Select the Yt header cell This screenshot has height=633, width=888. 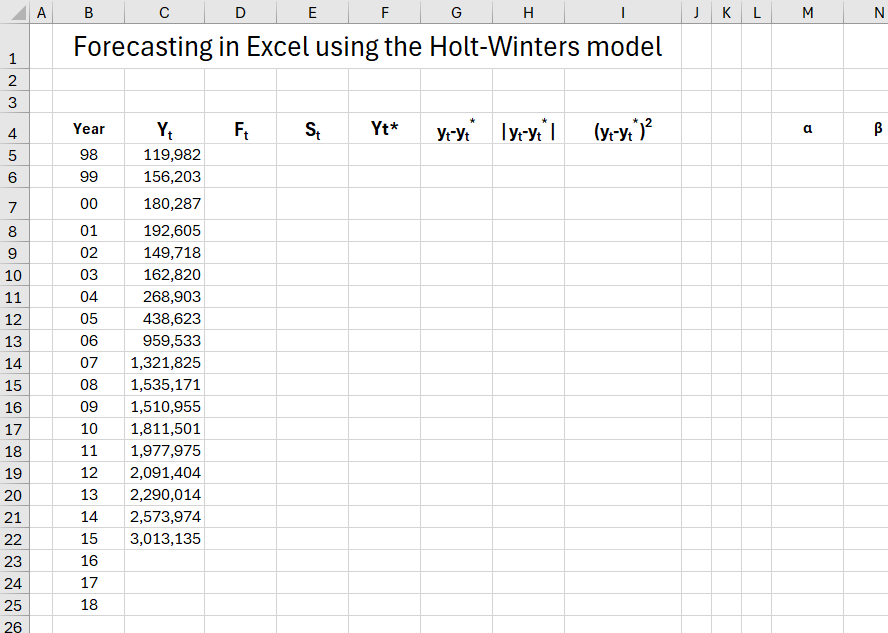click(x=163, y=129)
